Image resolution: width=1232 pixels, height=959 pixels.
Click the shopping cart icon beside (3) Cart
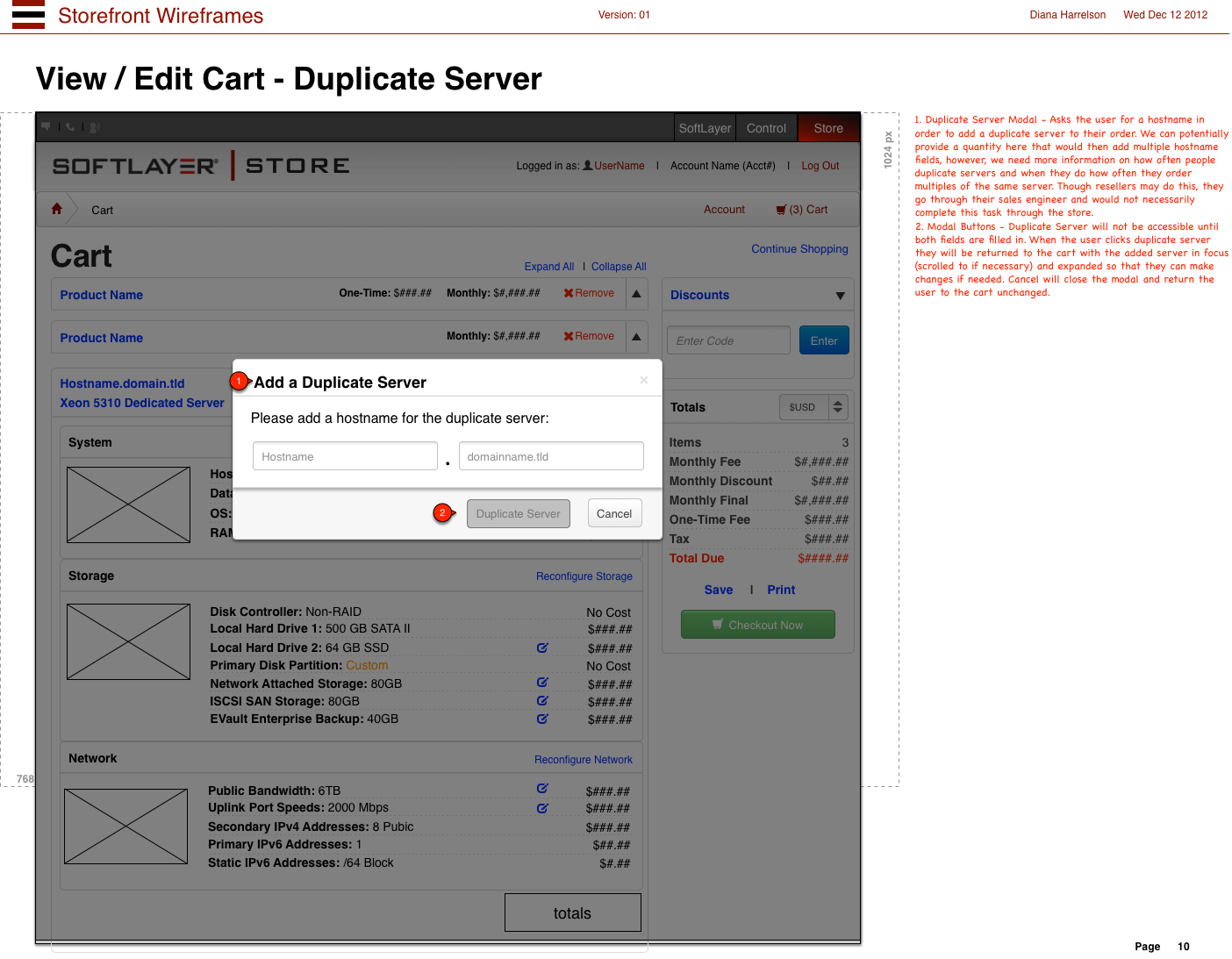coord(781,210)
